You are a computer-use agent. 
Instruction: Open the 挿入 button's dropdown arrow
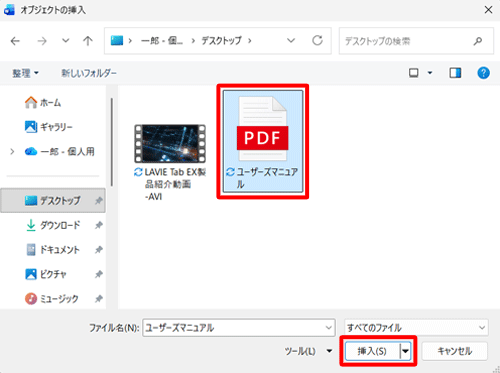pos(405,351)
